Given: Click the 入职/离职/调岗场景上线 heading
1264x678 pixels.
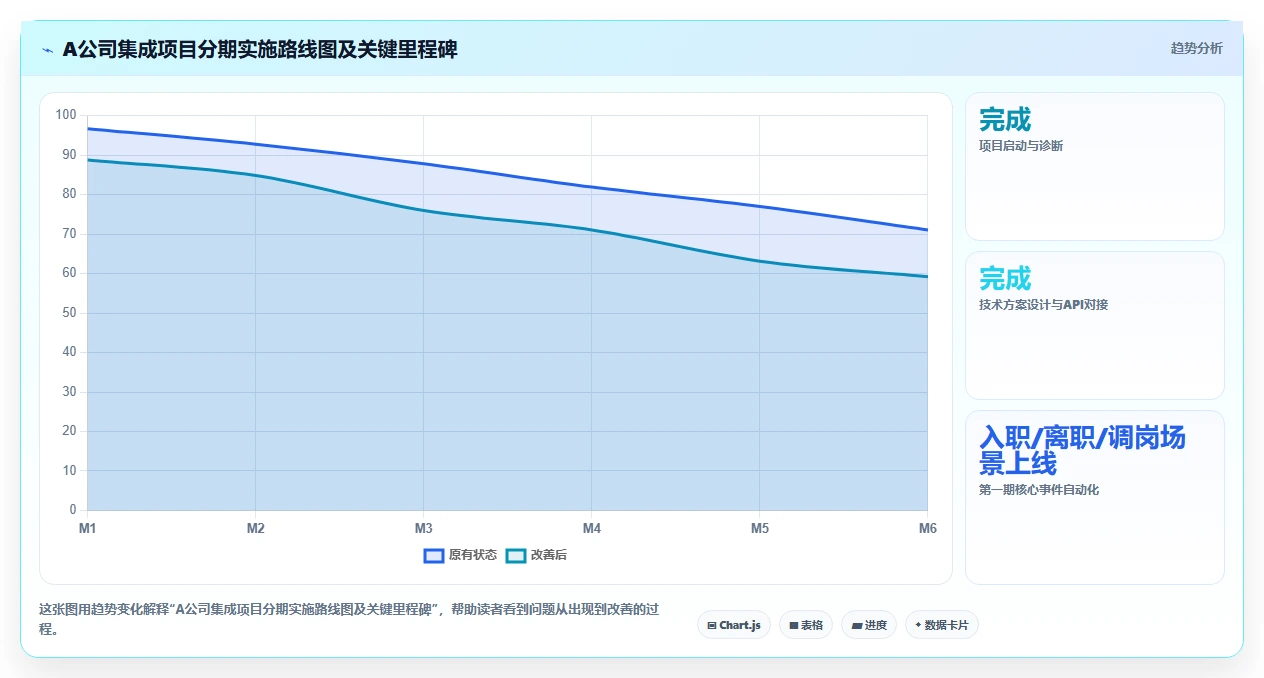Looking at the screenshot, I should (x=1082, y=451).
